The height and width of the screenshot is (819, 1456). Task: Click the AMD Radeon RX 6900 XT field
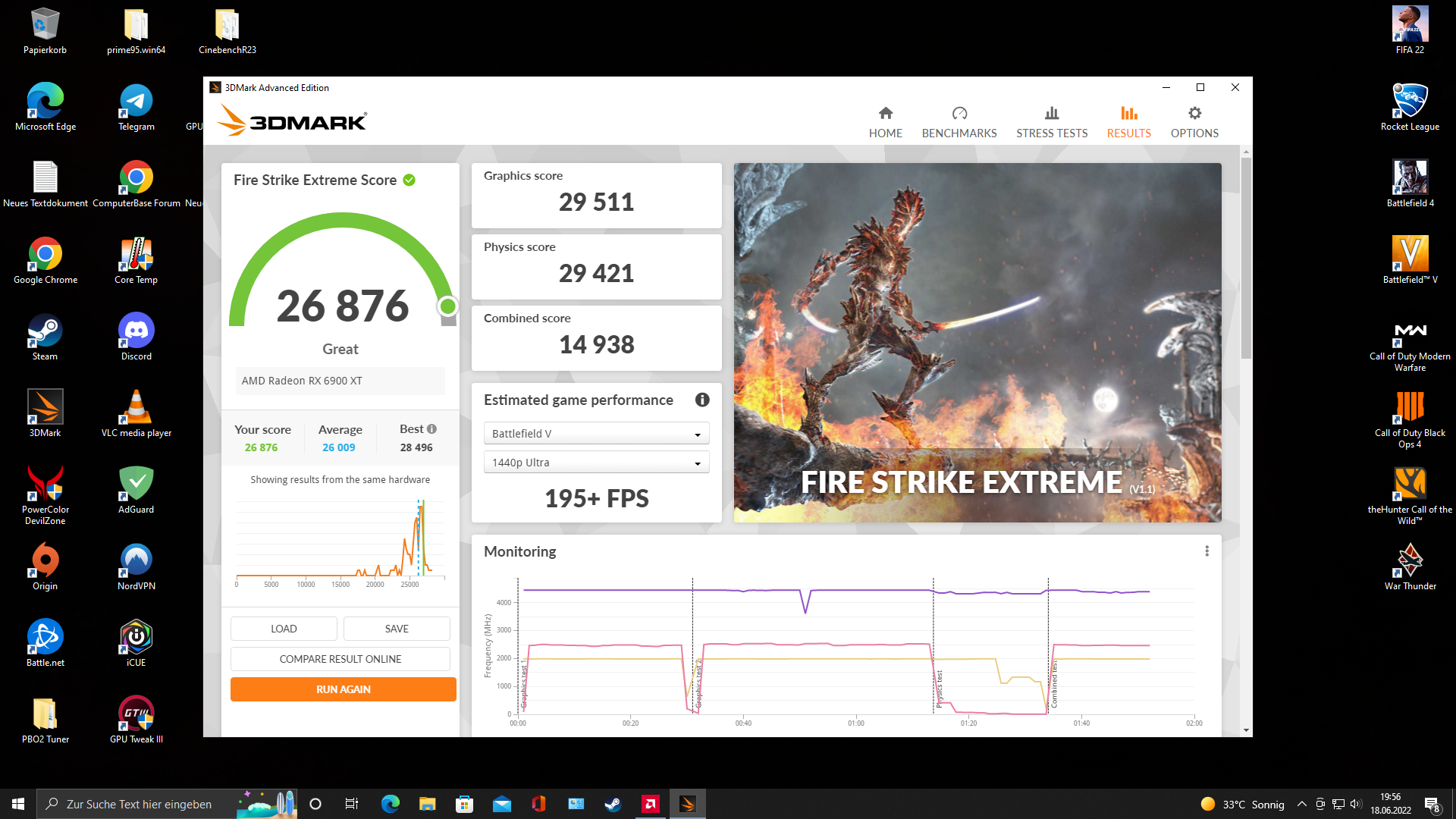pyautogui.click(x=340, y=381)
